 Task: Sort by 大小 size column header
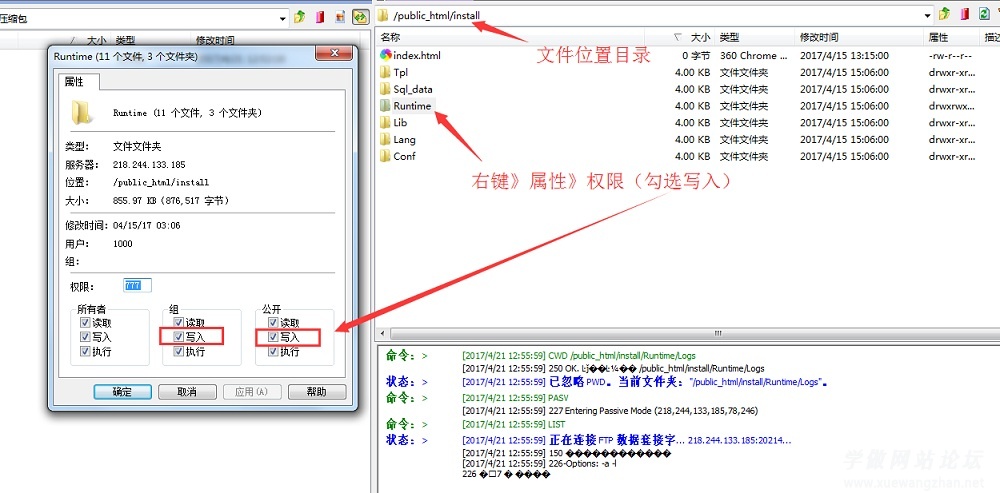(x=700, y=37)
